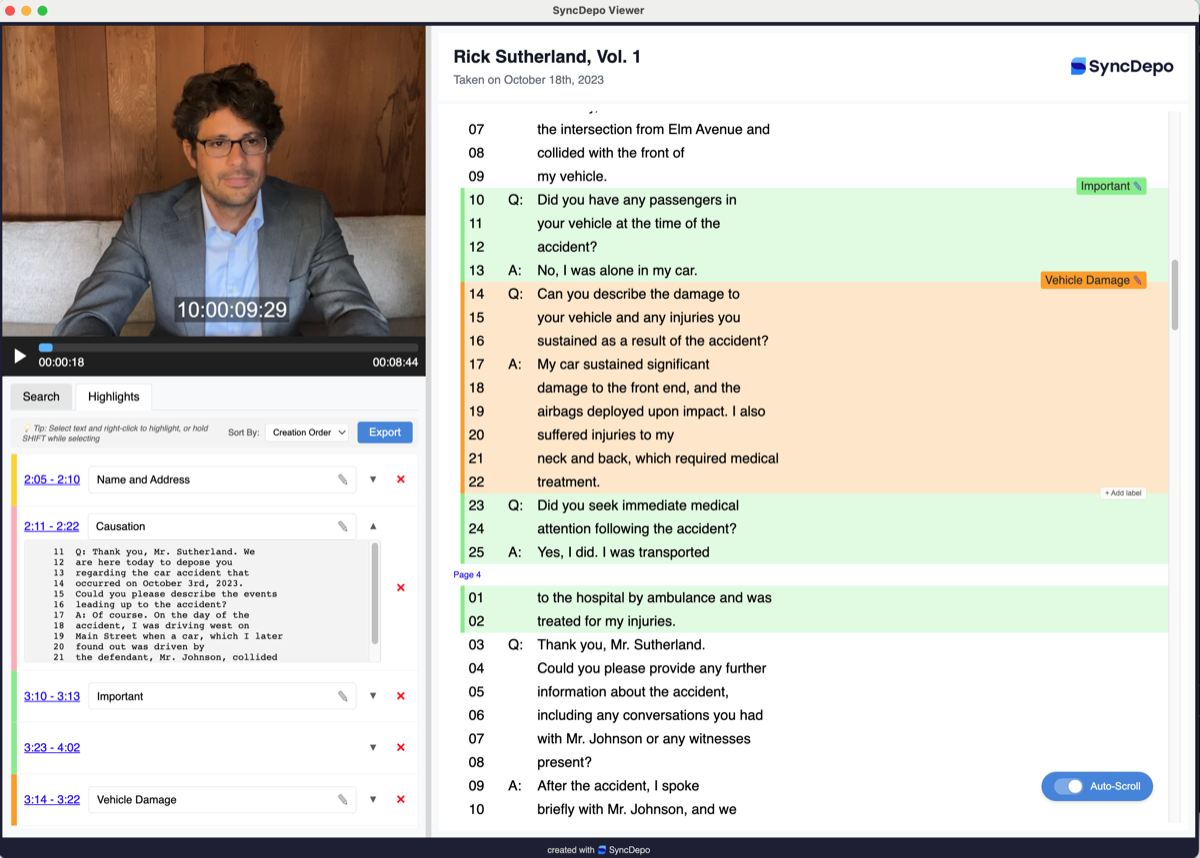The height and width of the screenshot is (858, 1200).
Task: Collapse the Causation highlight transcript excerpt
Action: click(373, 526)
